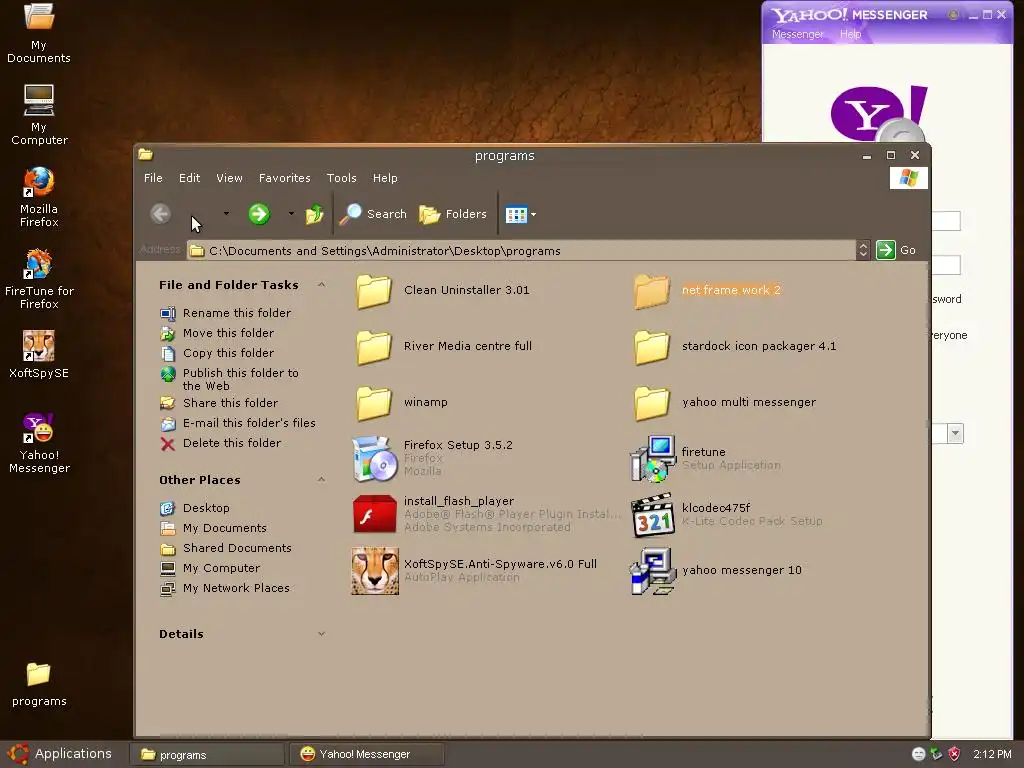
Task: Click the system tray clock
Action: (992, 754)
